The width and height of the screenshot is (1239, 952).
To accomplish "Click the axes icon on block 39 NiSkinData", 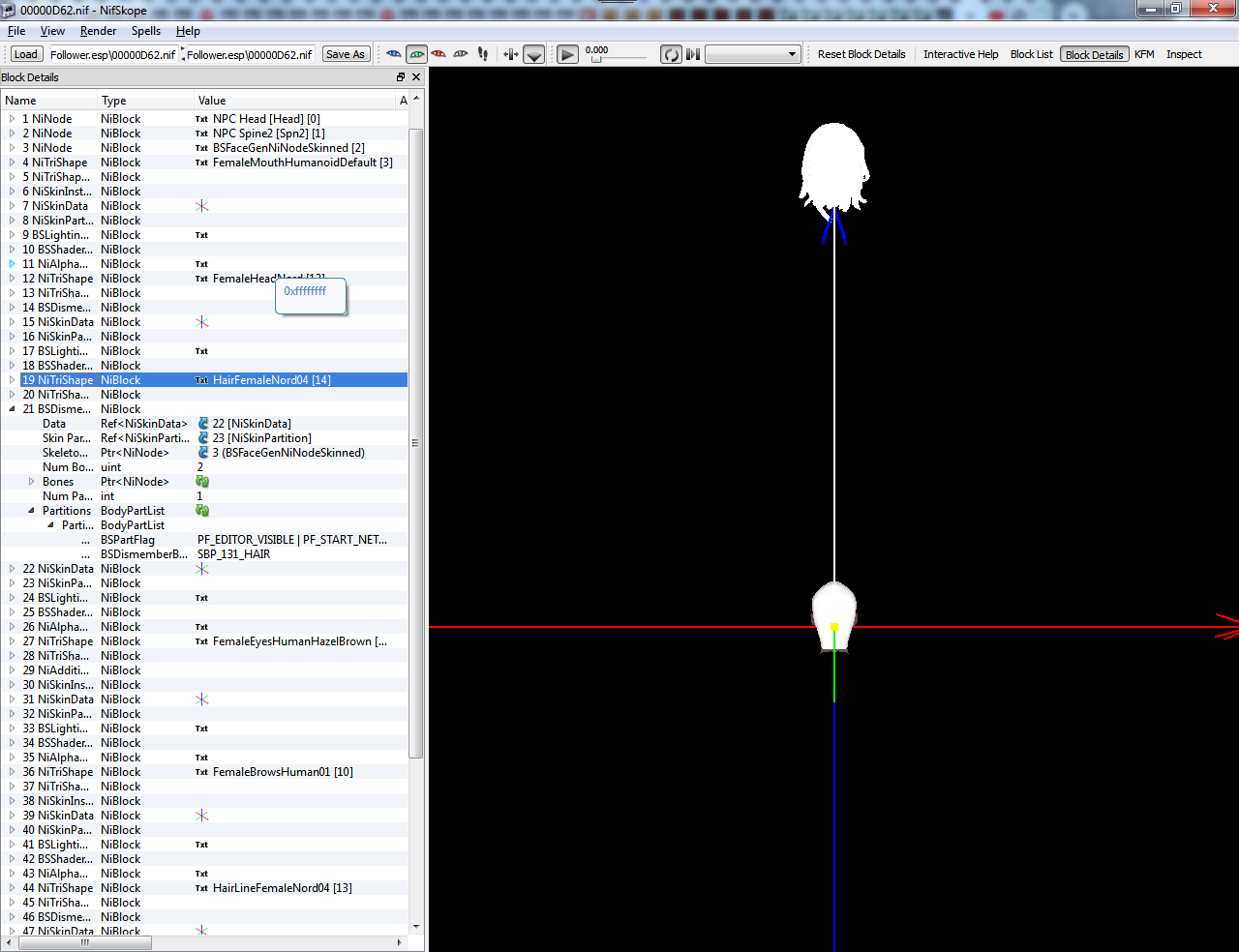I will click(201, 816).
